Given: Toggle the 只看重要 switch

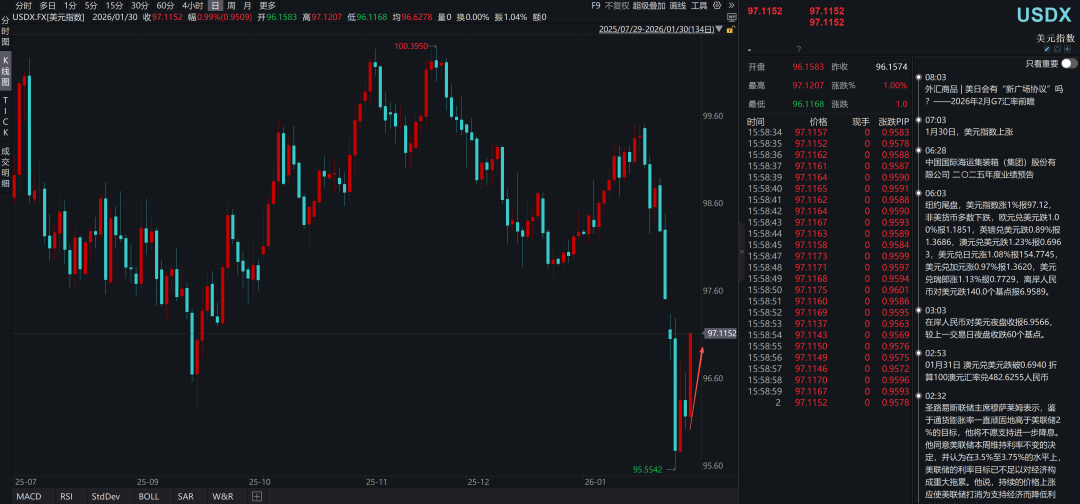Looking at the screenshot, I should [1068, 63].
